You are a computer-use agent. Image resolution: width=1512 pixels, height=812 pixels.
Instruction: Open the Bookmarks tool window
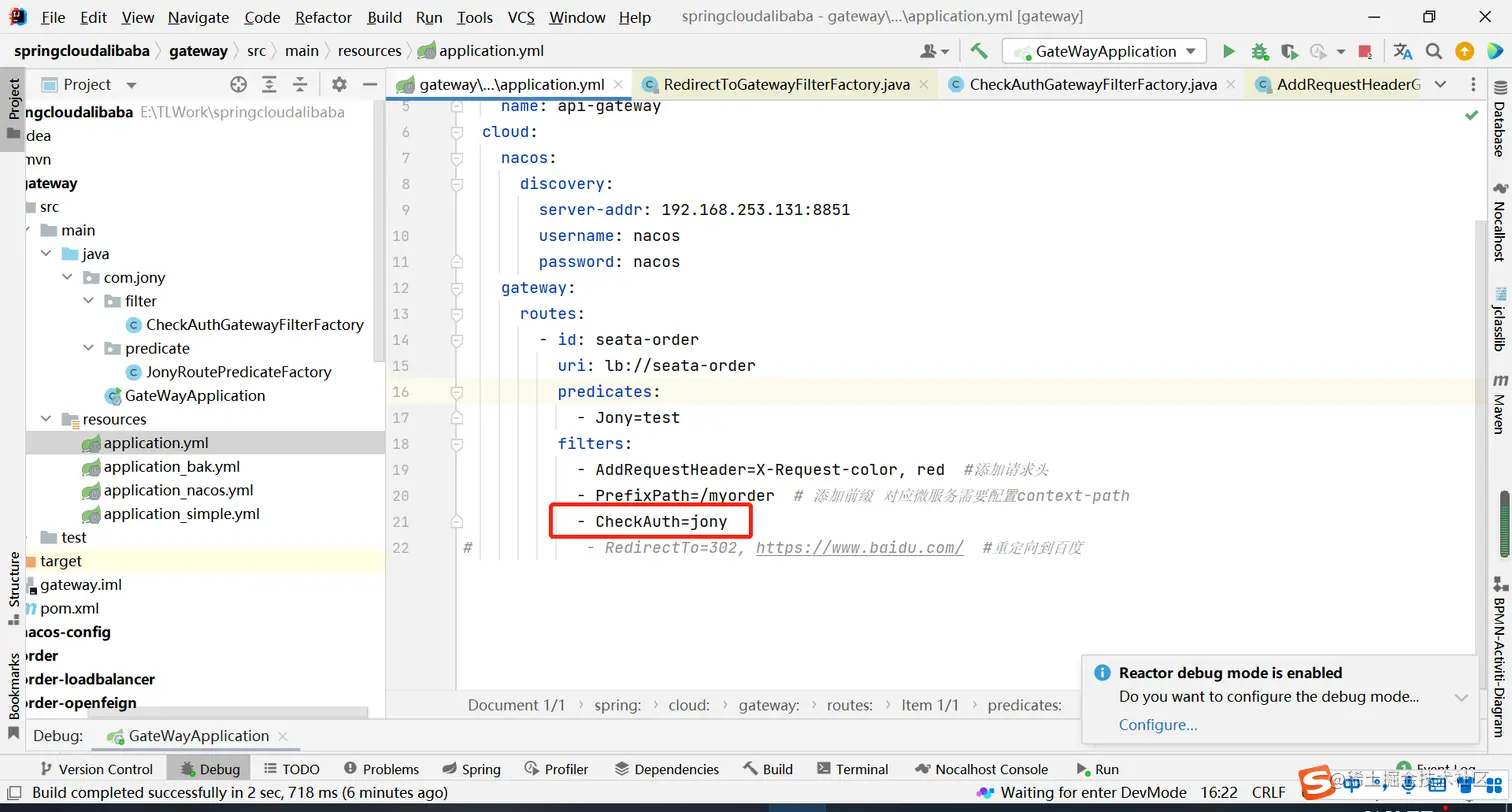click(13, 696)
